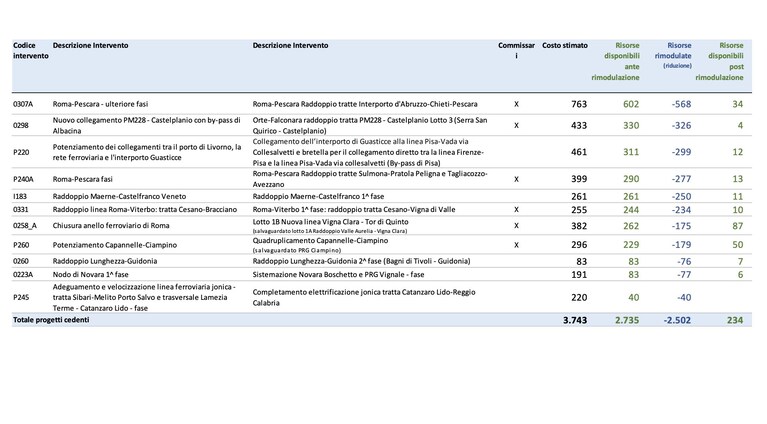Click the X commissari mark for row 0307A
Screen dimensions: 767x424
click(x=516, y=104)
